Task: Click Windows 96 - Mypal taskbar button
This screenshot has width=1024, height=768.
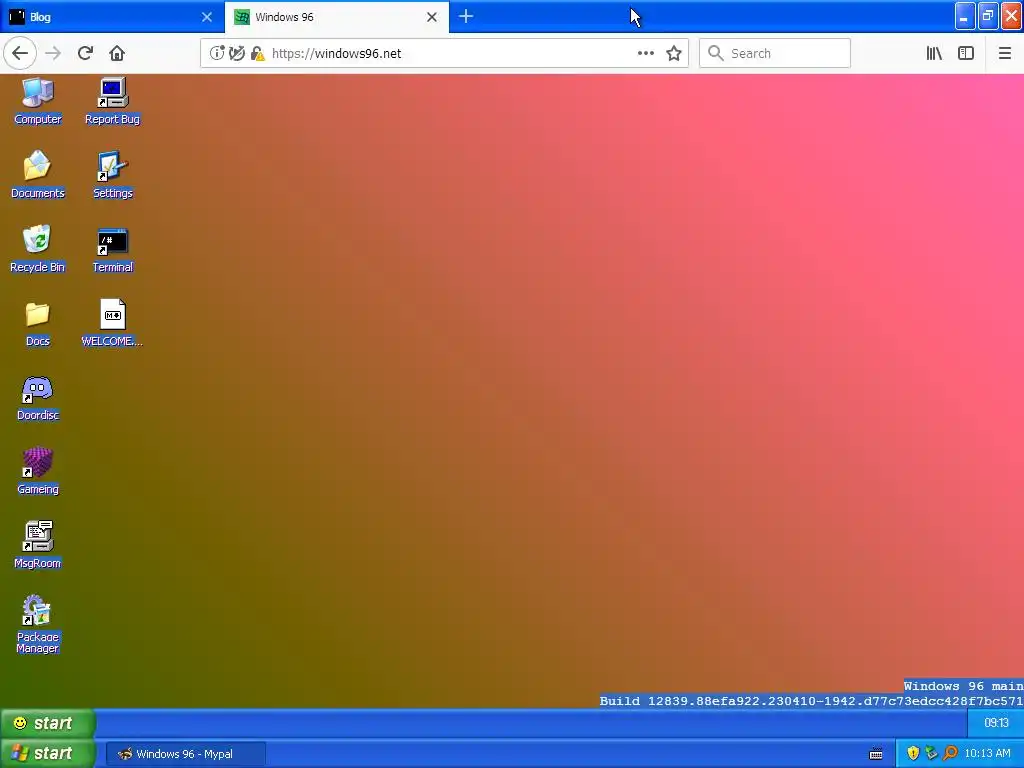Action: pos(185,754)
